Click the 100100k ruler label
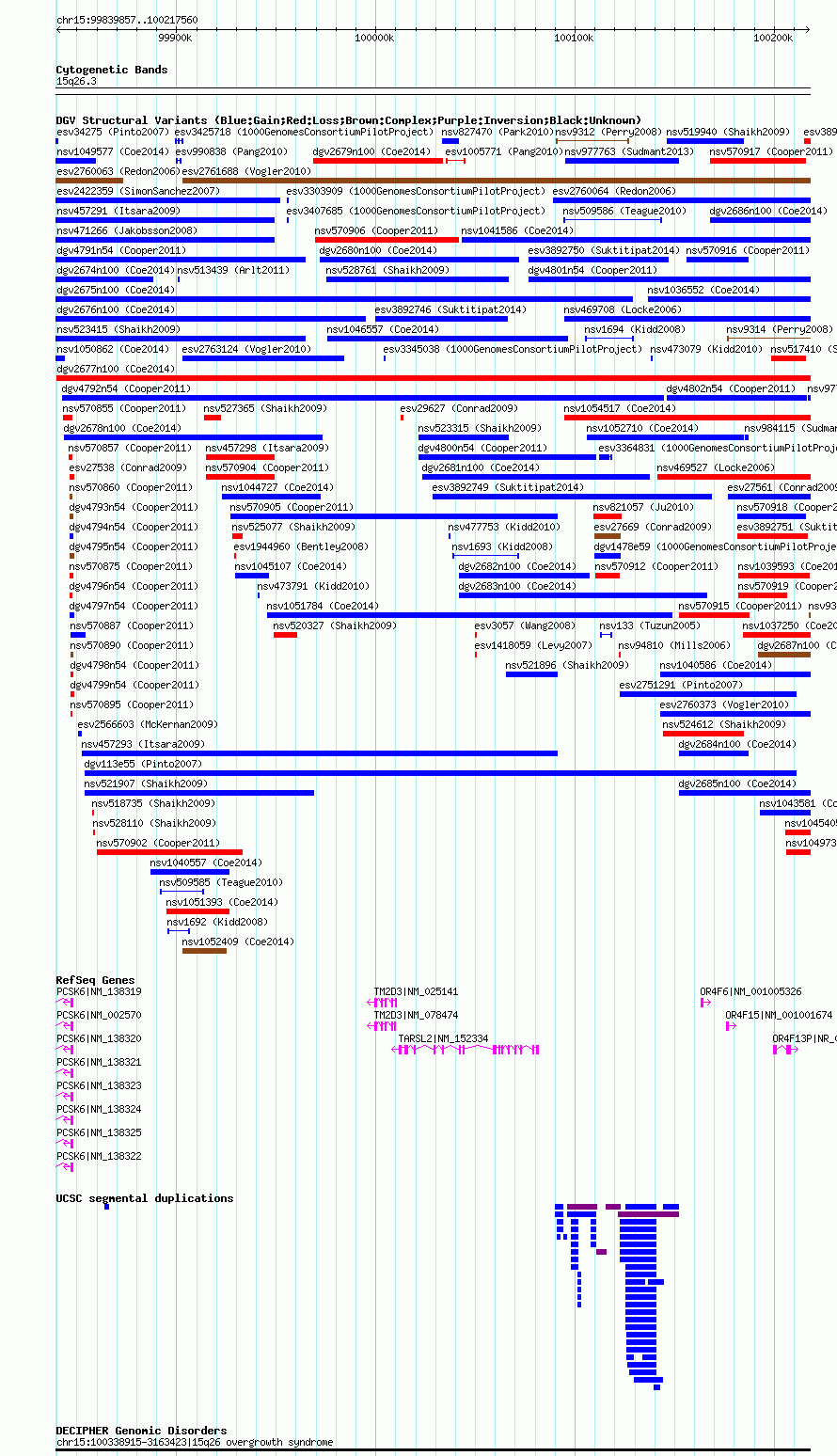This screenshot has width=837, height=1456. [574, 38]
